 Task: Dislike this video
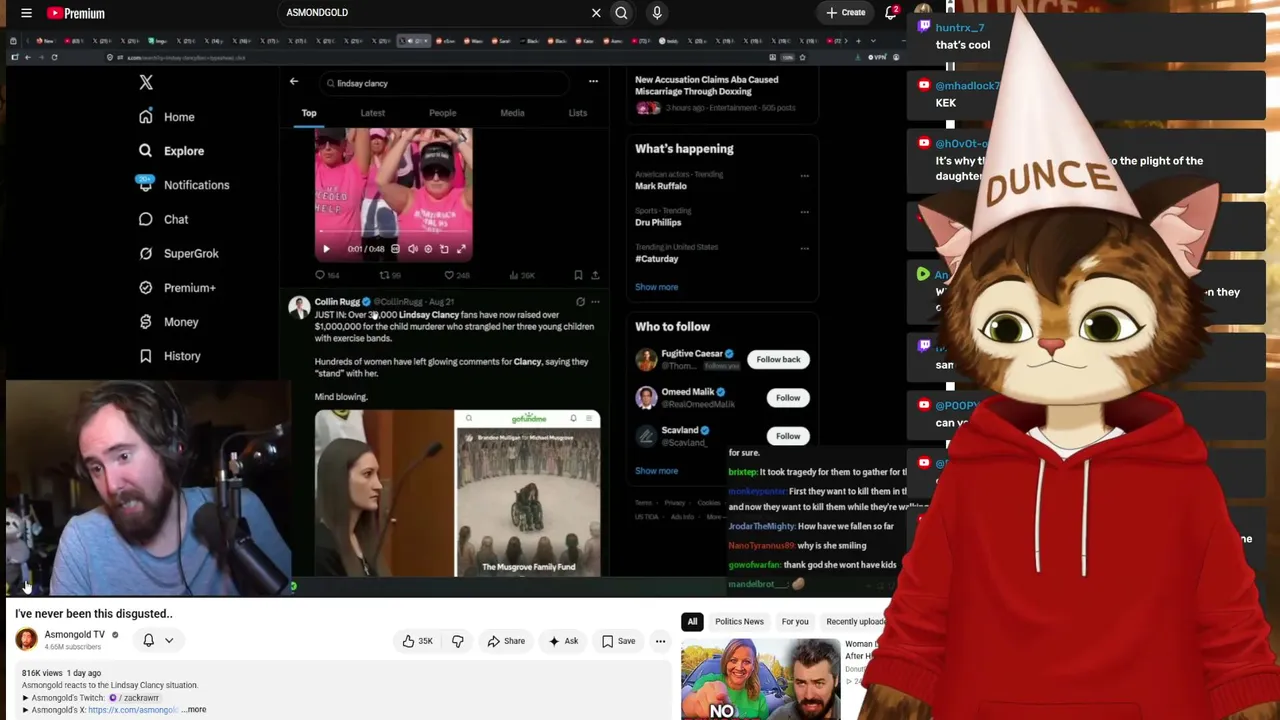point(458,641)
